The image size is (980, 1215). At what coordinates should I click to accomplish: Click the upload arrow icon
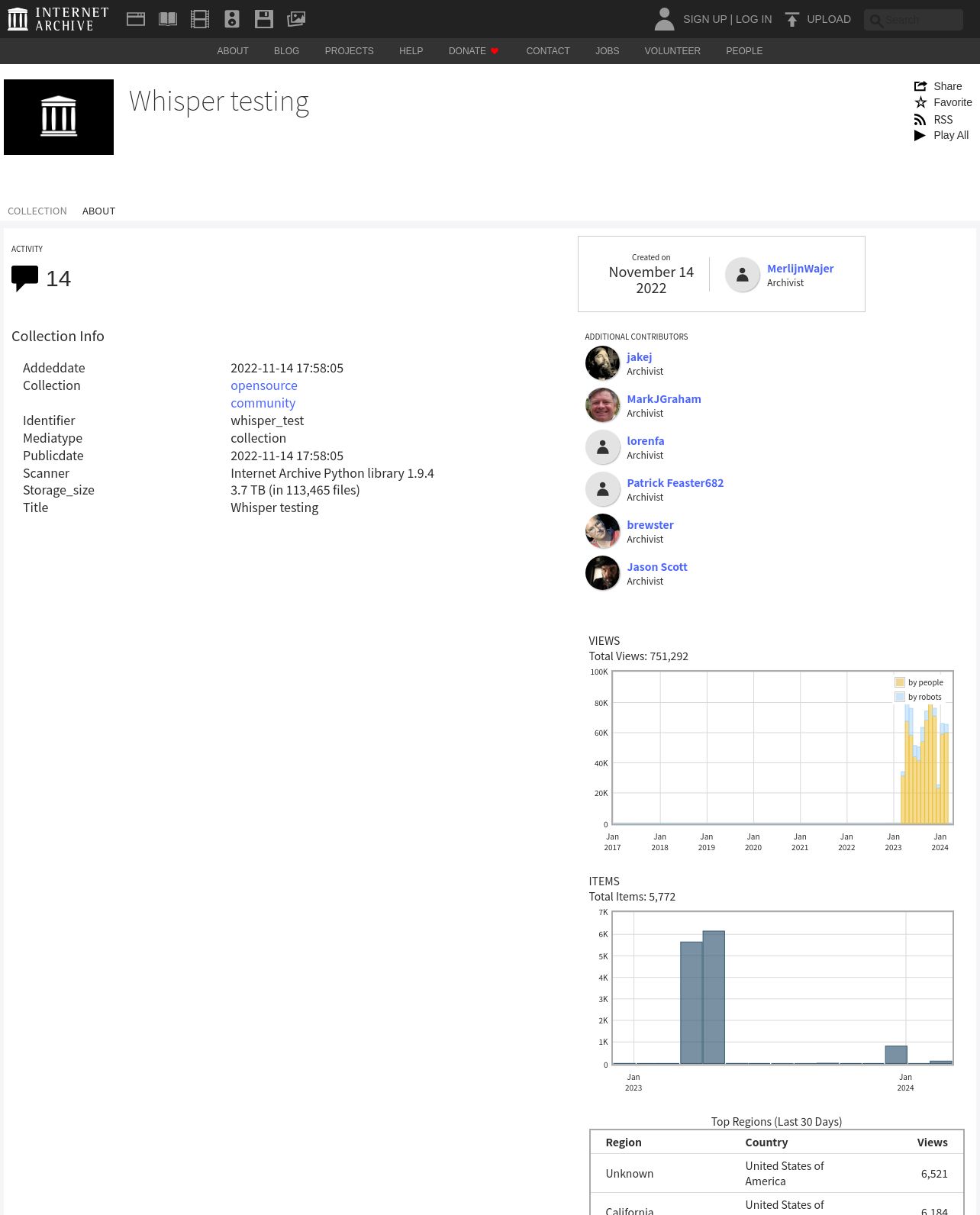(792, 19)
